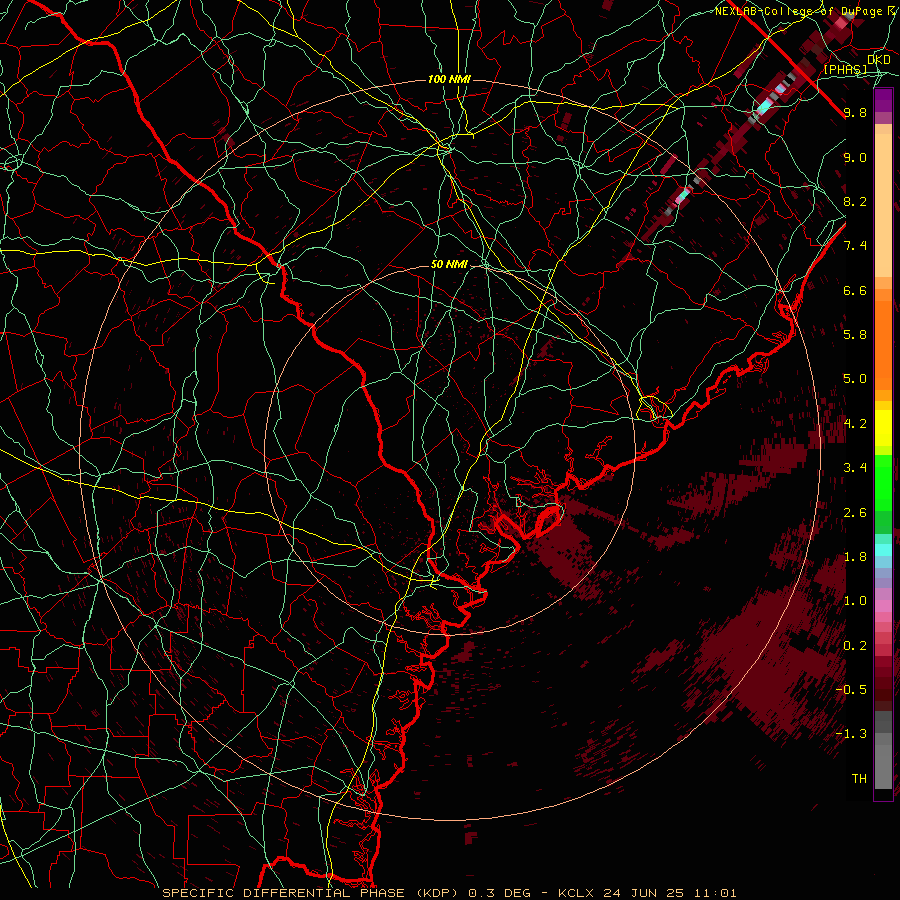Select the pink band of the color bar

(x=883, y=606)
